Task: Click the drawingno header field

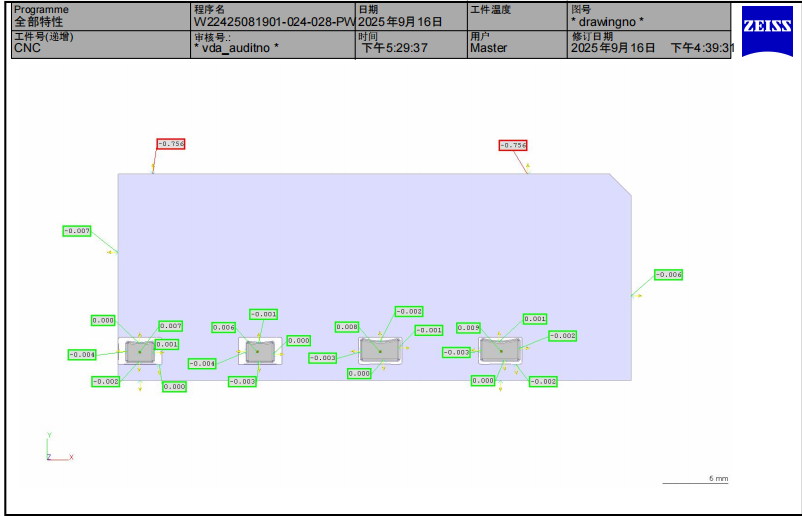Action: click(607, 21)
